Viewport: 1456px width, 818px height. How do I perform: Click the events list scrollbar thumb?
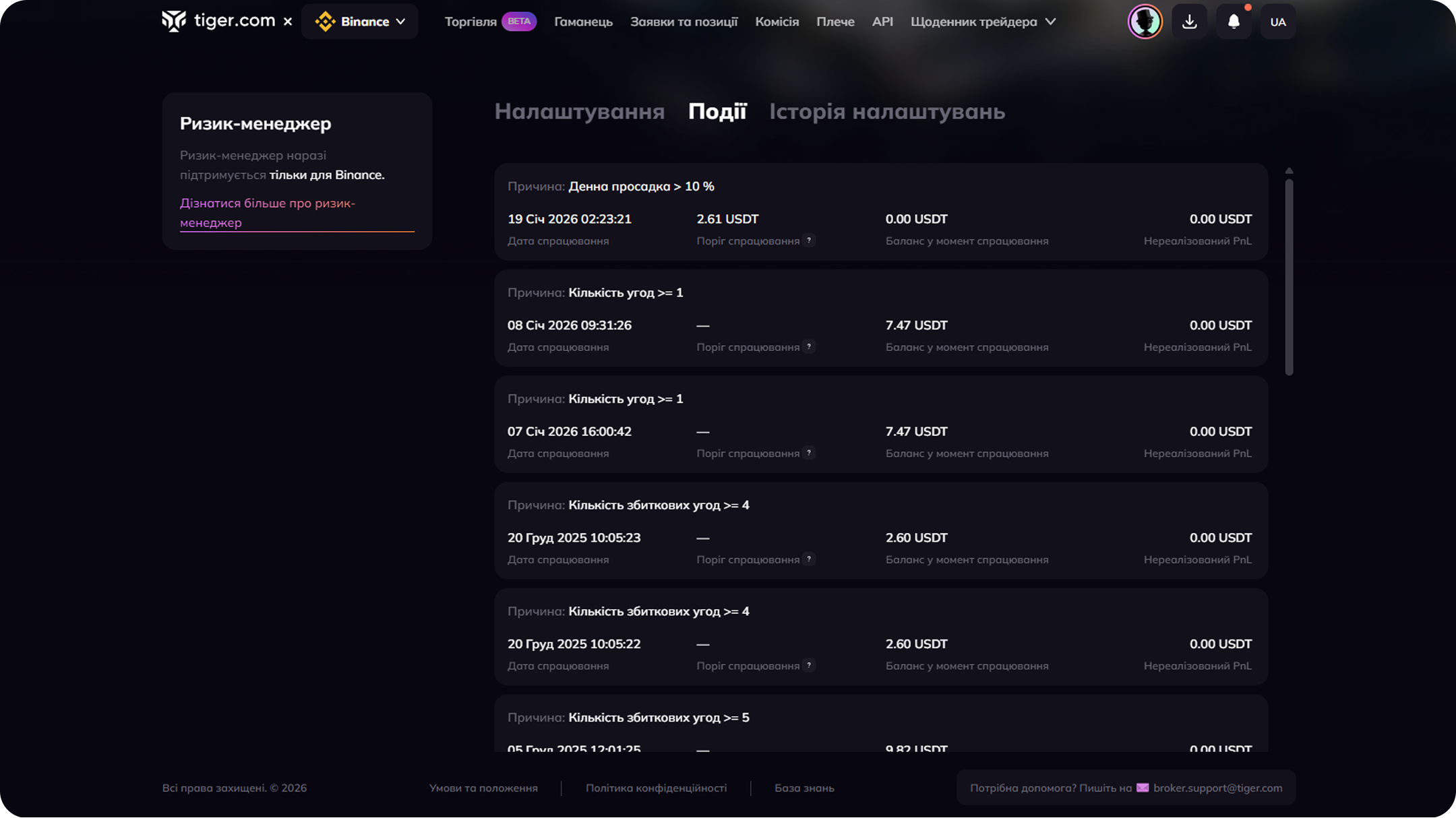(1289, 276)
